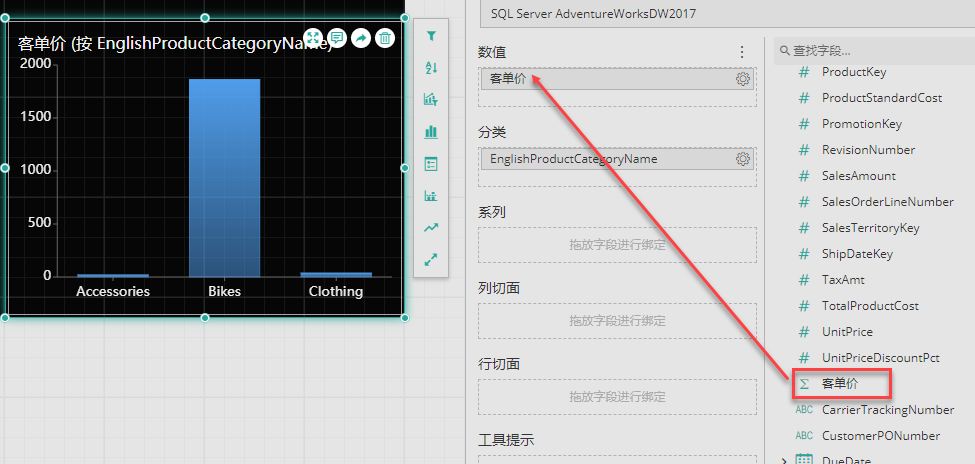Click the 行切面 drop zone

pos(617,397)
